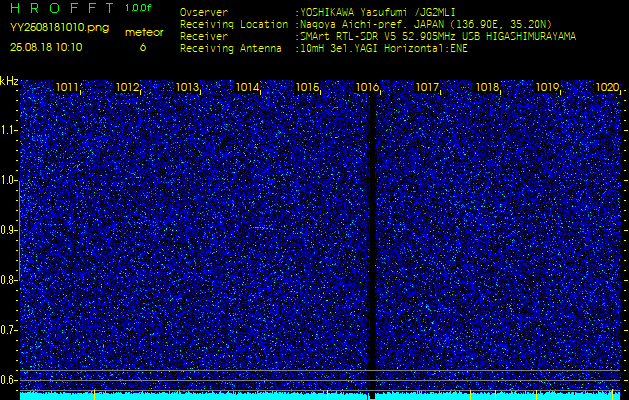Click the yellow meteor marker between 1018 and 1019

coord(537,394)
